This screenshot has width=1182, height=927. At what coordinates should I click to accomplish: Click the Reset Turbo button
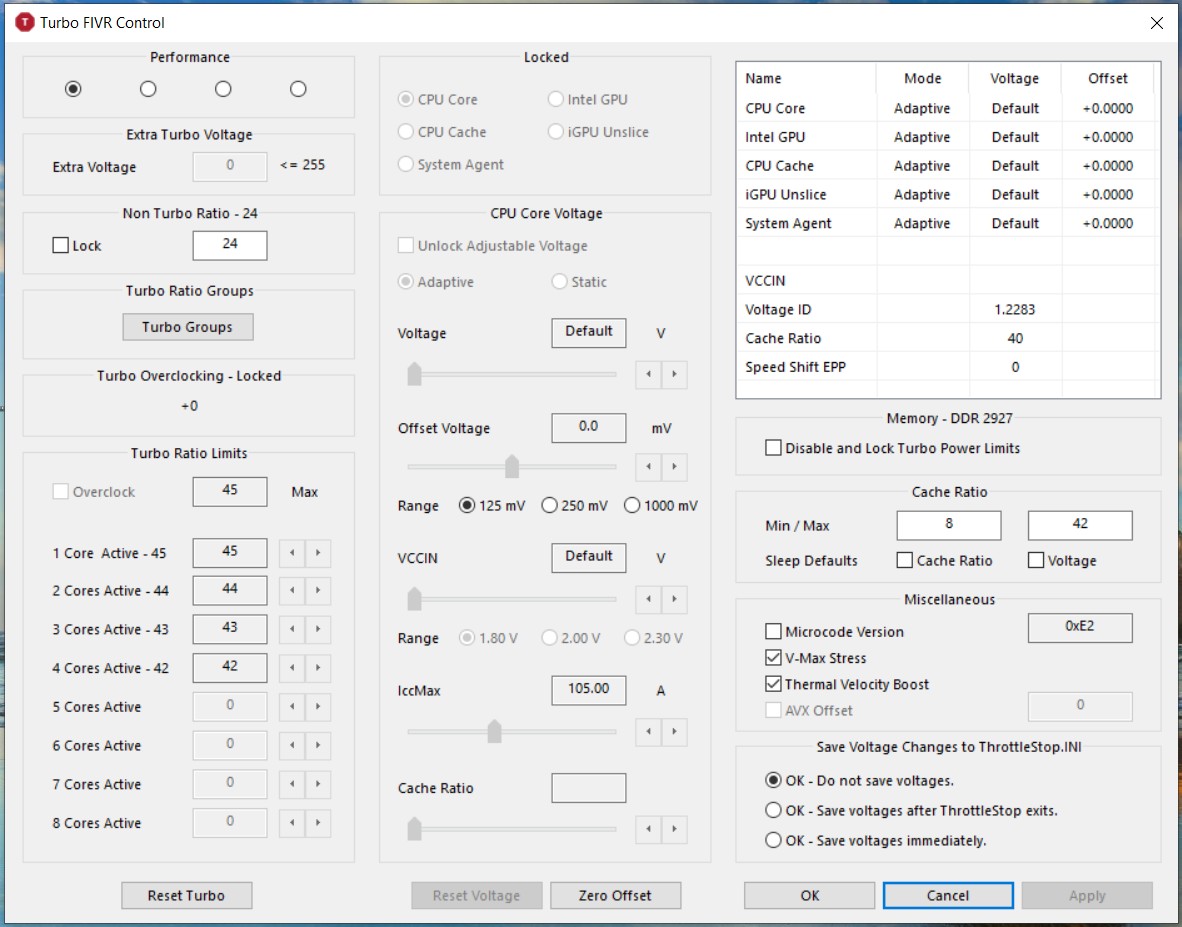coord(186,895)
